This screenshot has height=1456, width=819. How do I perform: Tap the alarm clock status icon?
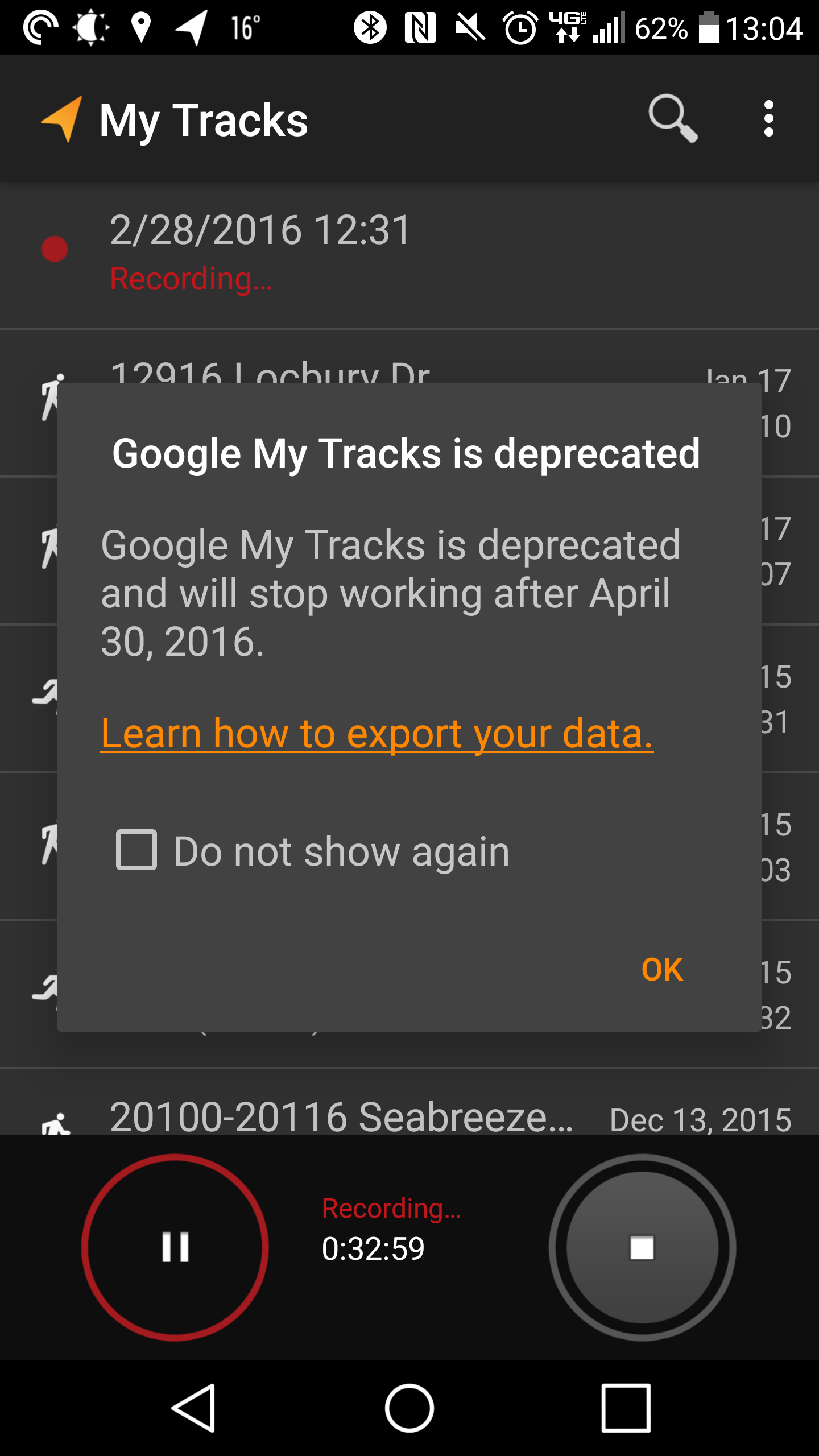pos(520,27)
